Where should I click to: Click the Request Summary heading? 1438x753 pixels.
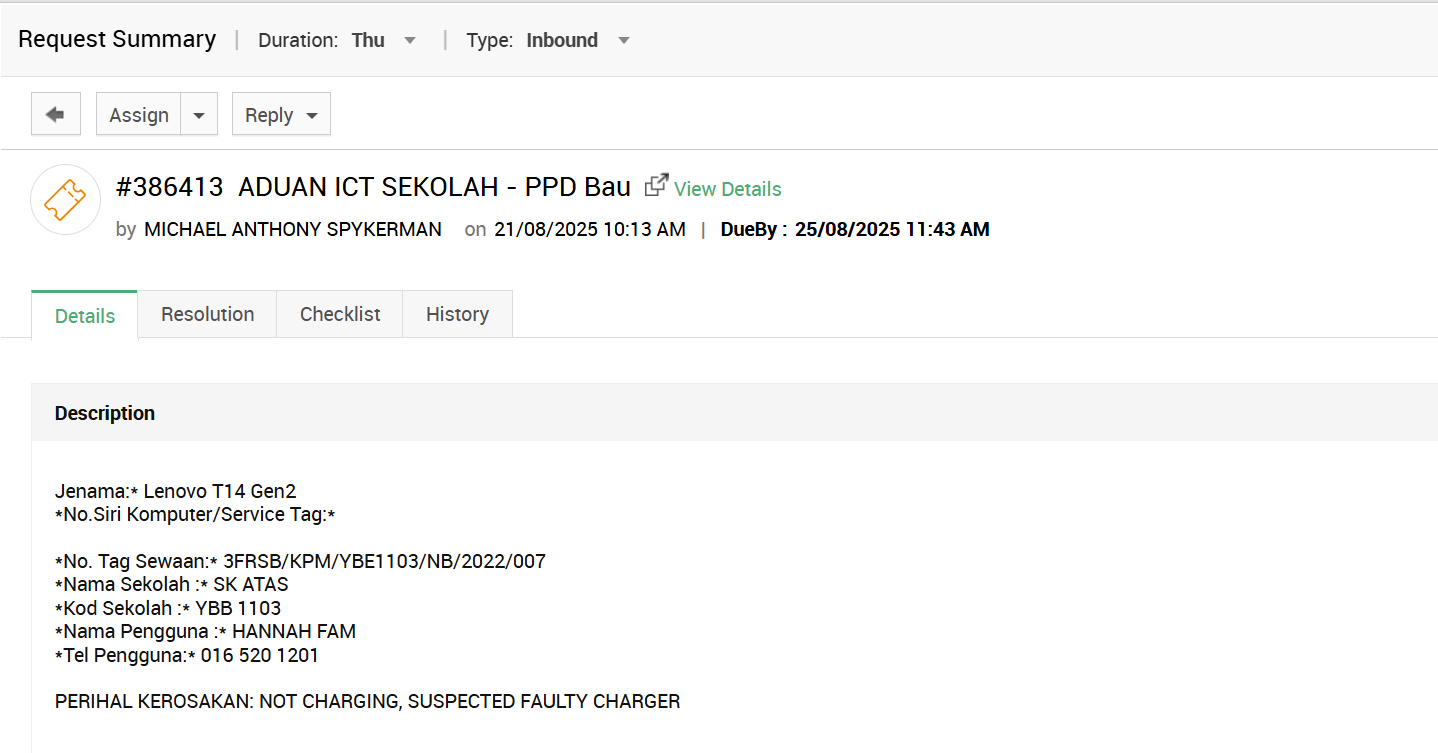(x=117, y=39)
